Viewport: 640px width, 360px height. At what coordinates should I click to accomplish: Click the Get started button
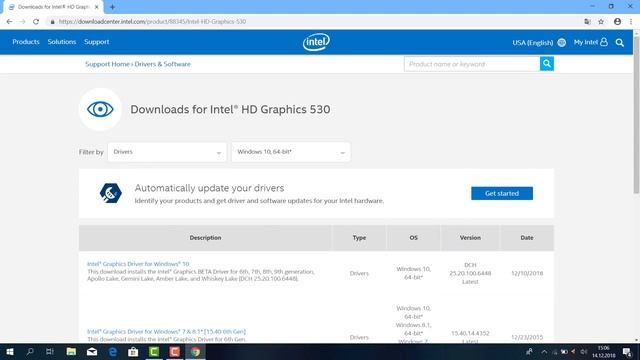coord(502,193)
